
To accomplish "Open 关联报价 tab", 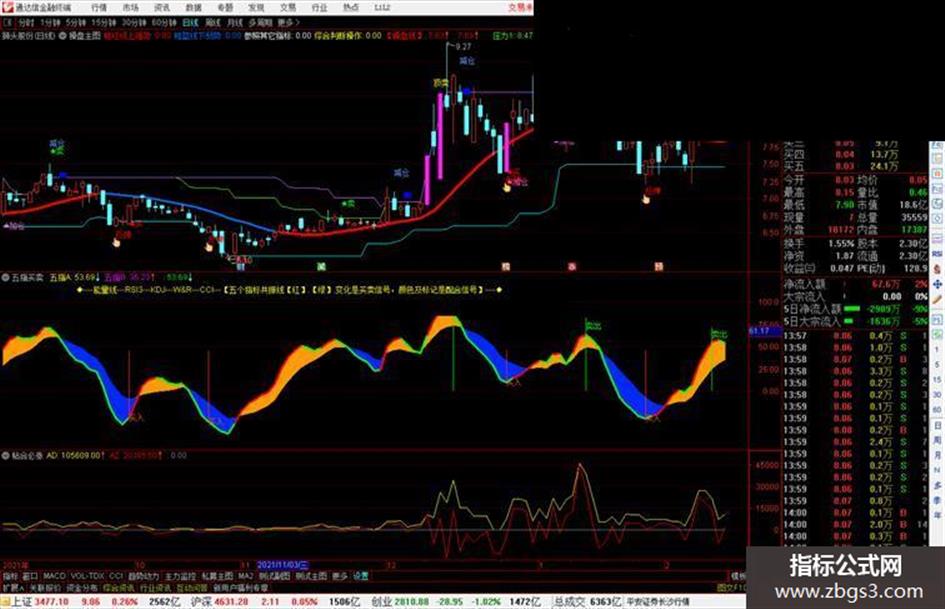I will [45, 587].
